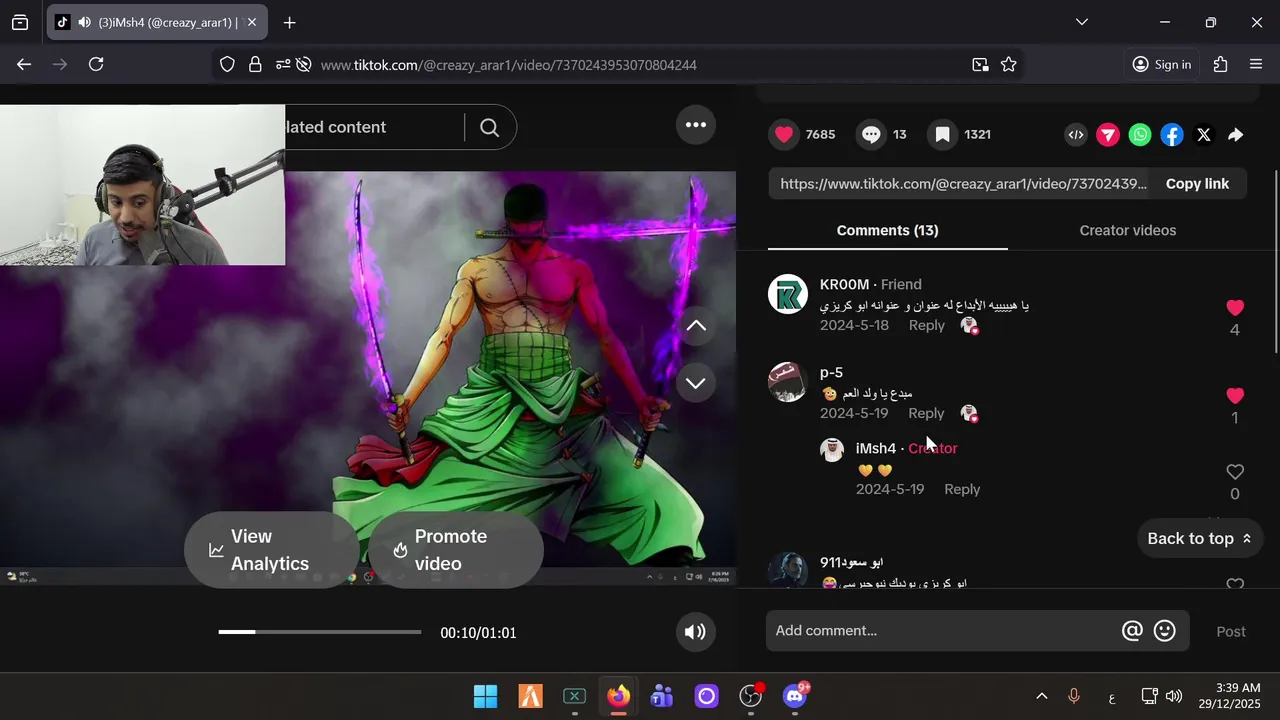Reply to p-5's comment
The width and height of the screenshot is (1280, 720).
point(926,413)
